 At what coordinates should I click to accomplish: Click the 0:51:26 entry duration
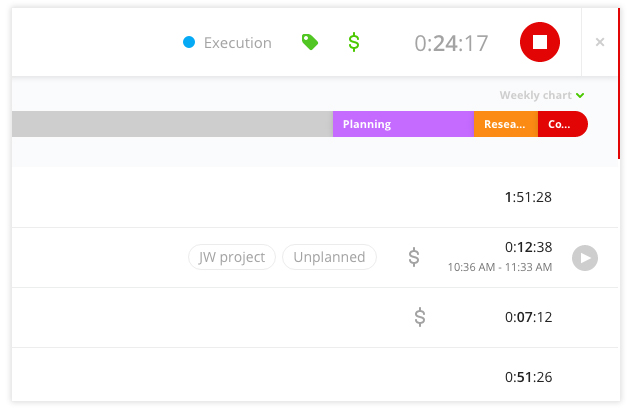528,377
